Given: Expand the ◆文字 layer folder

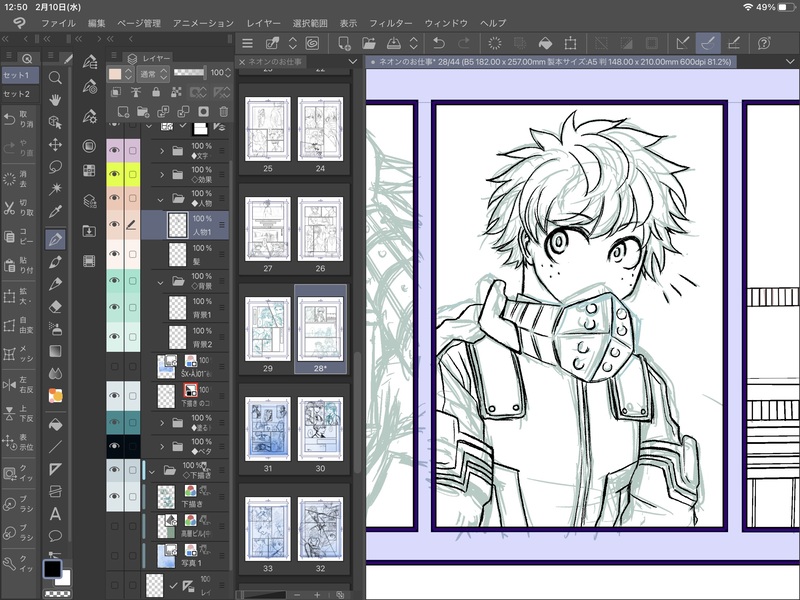Looking at the screenshot, I should [162, 151].
